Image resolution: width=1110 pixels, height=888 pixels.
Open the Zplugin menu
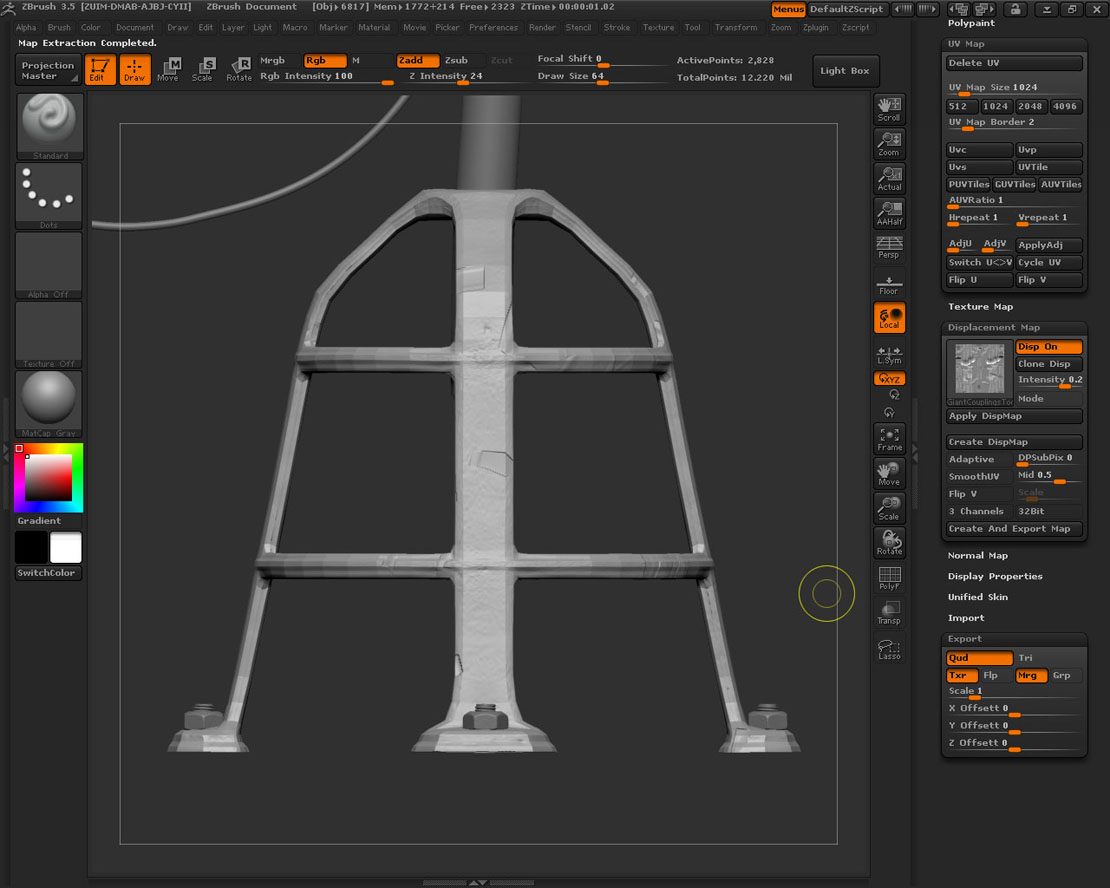coord(816,28)
